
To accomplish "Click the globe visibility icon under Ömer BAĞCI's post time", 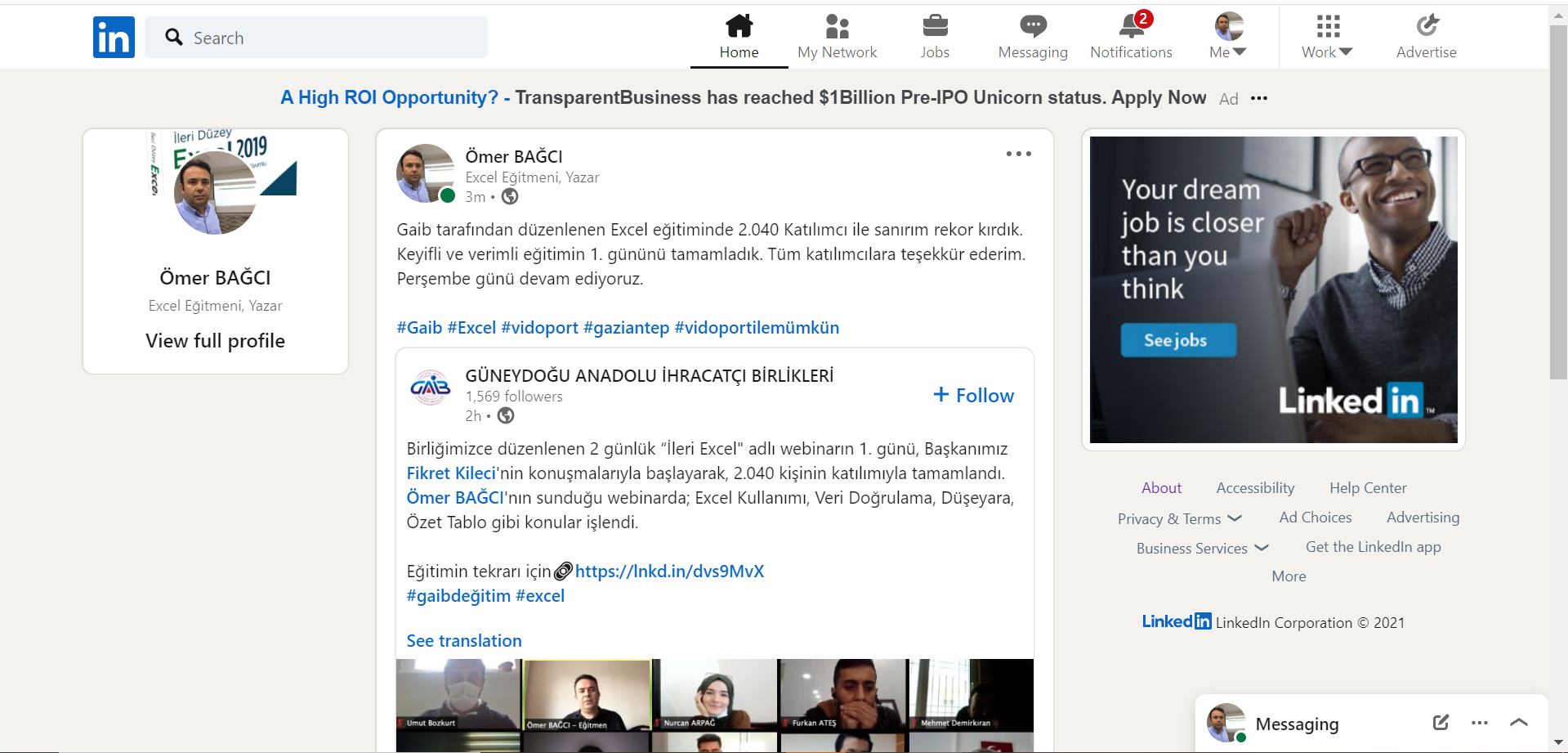I will [x=510, y=196].
